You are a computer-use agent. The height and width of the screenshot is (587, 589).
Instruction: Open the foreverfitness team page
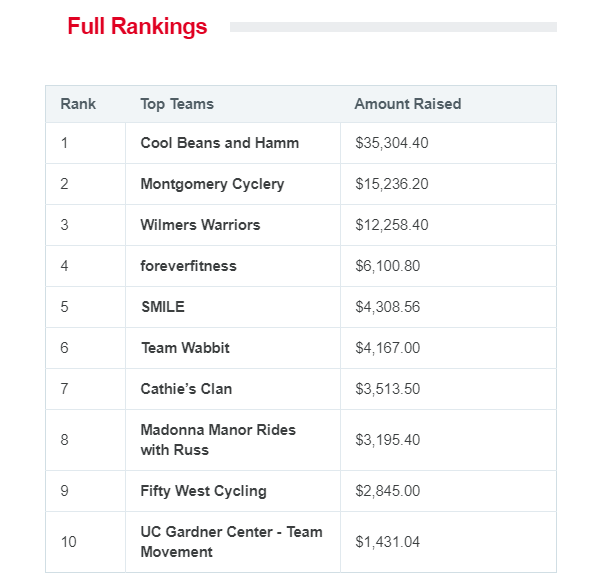(x=189, y=266)
